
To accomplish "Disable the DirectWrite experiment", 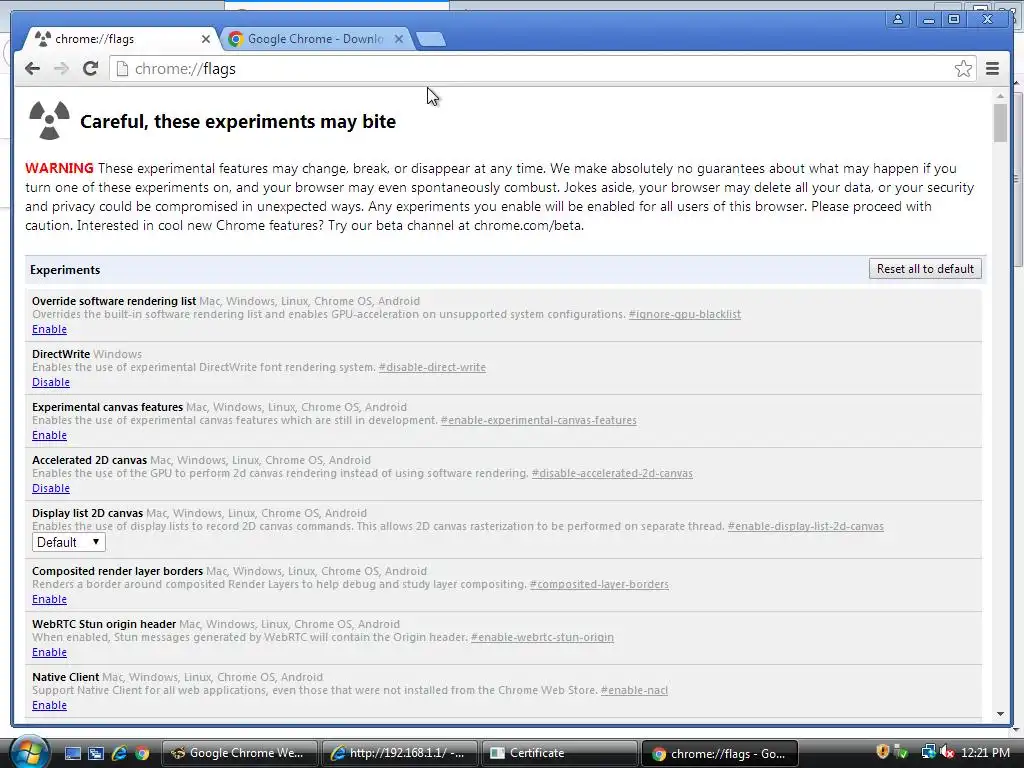I will (x=51, y=383).
